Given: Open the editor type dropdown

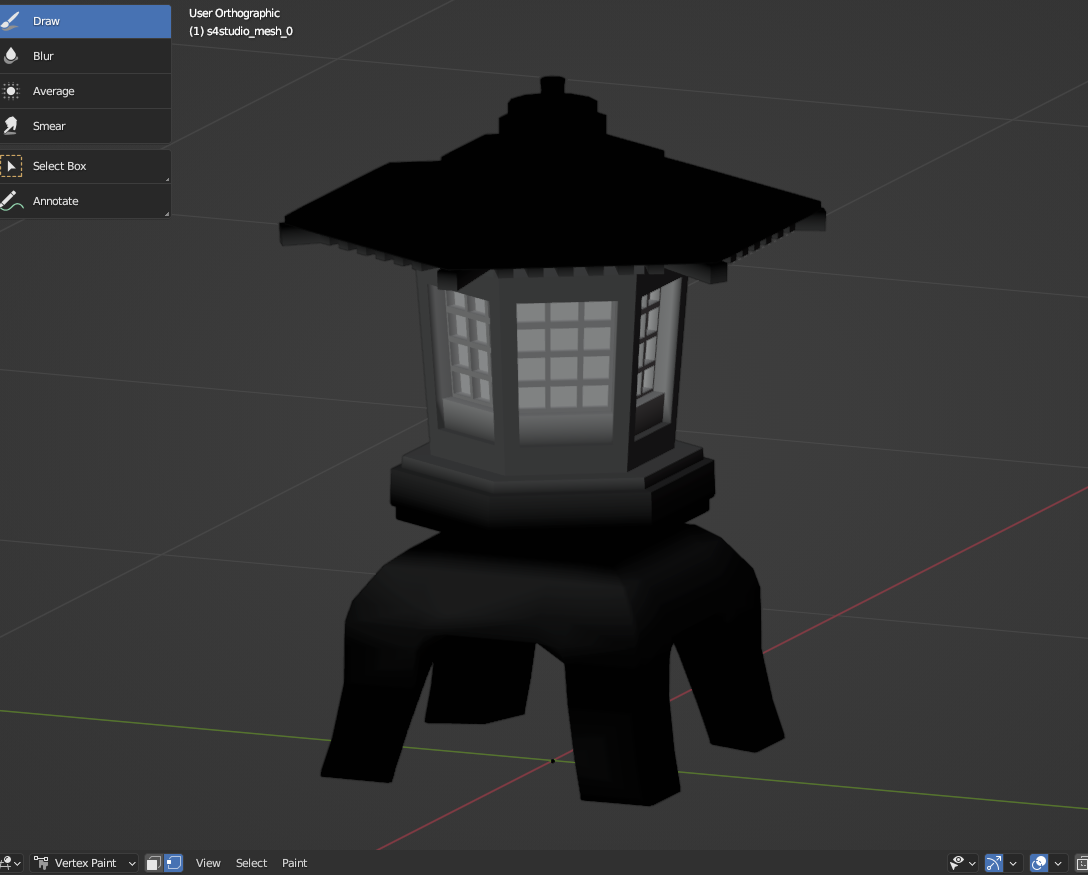Looking at the screenshot, I should pos(10,863).
